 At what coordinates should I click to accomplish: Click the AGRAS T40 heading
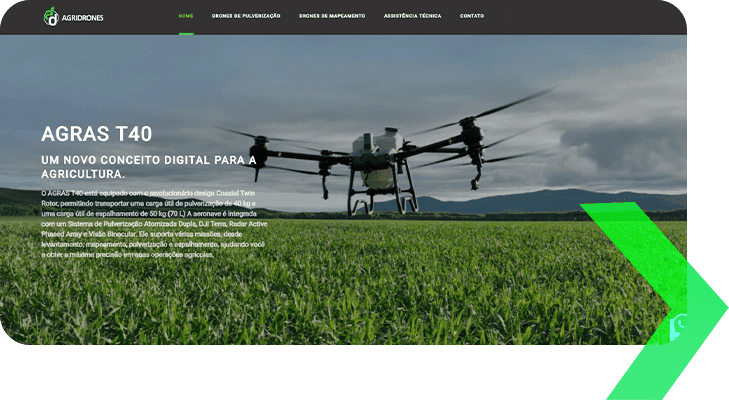pyautogui.click(x=97, y=134)
